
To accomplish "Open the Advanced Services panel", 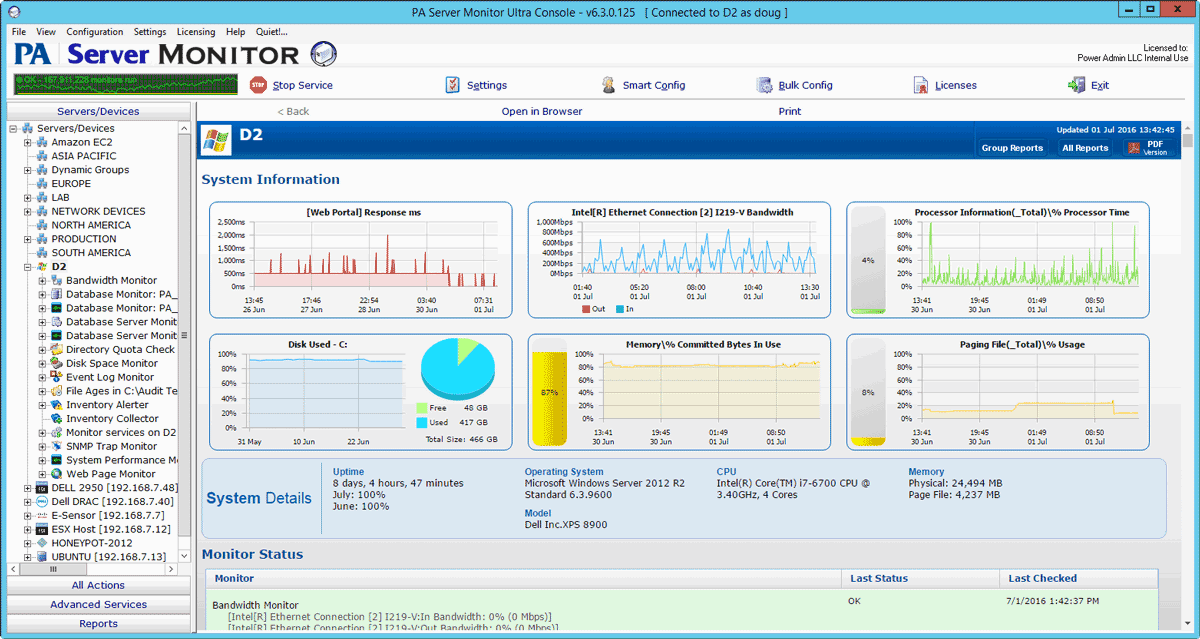I will coord(98,604).
